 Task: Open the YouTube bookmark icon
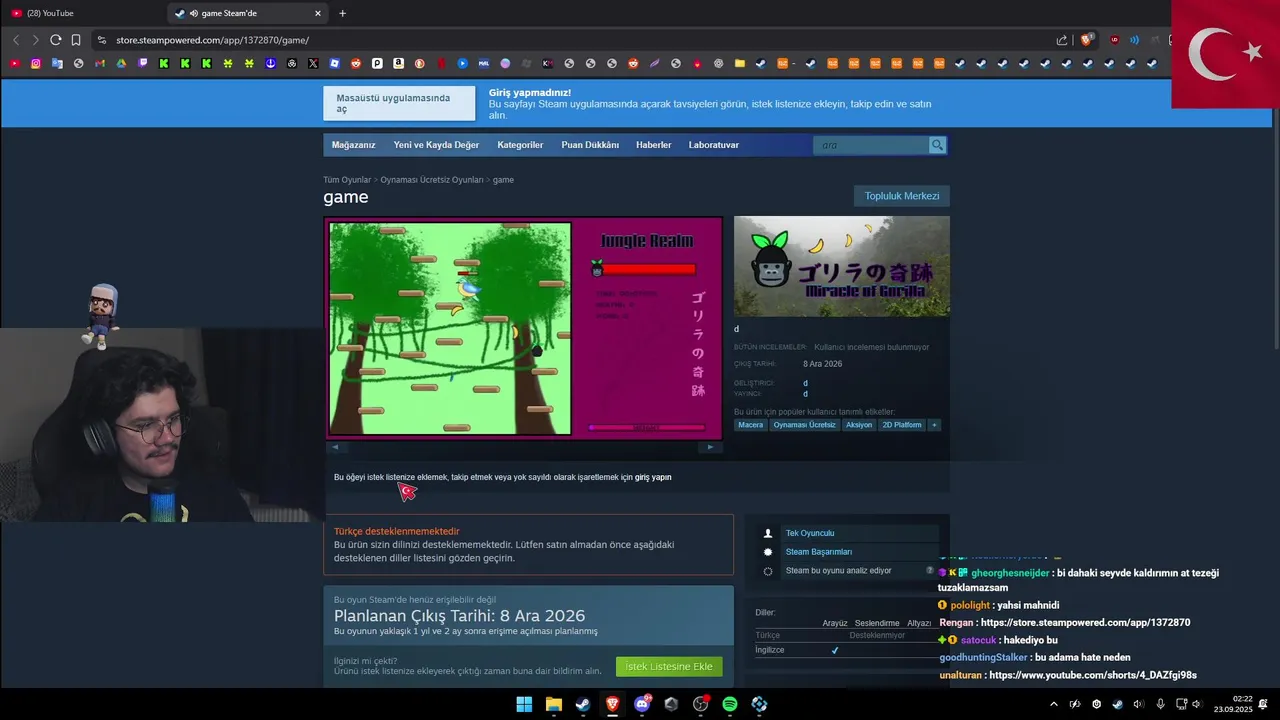[14, 63]
